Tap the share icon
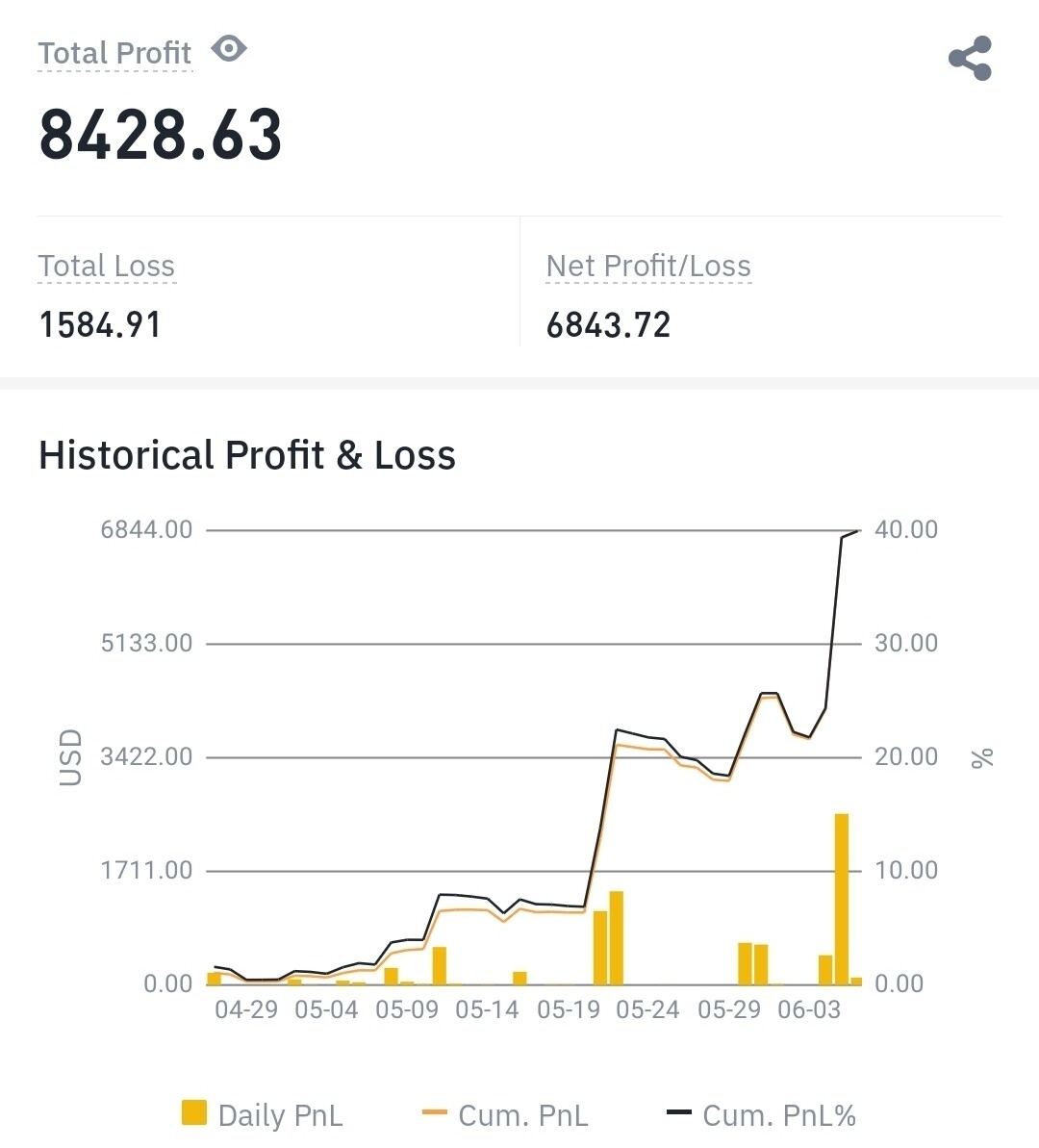This screenshot has width=1039, height=1148. pyautogui.click(x=970, y=59)
